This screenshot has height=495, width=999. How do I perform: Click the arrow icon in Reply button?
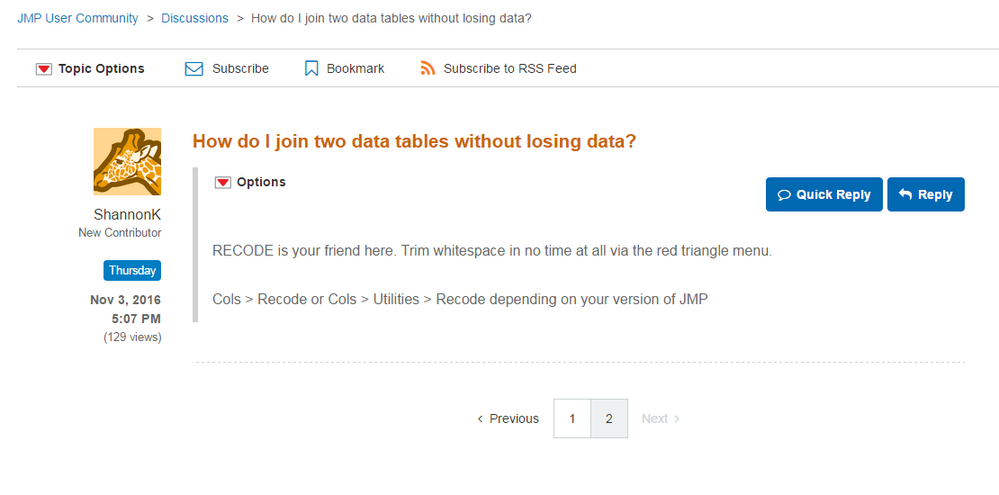905,195
